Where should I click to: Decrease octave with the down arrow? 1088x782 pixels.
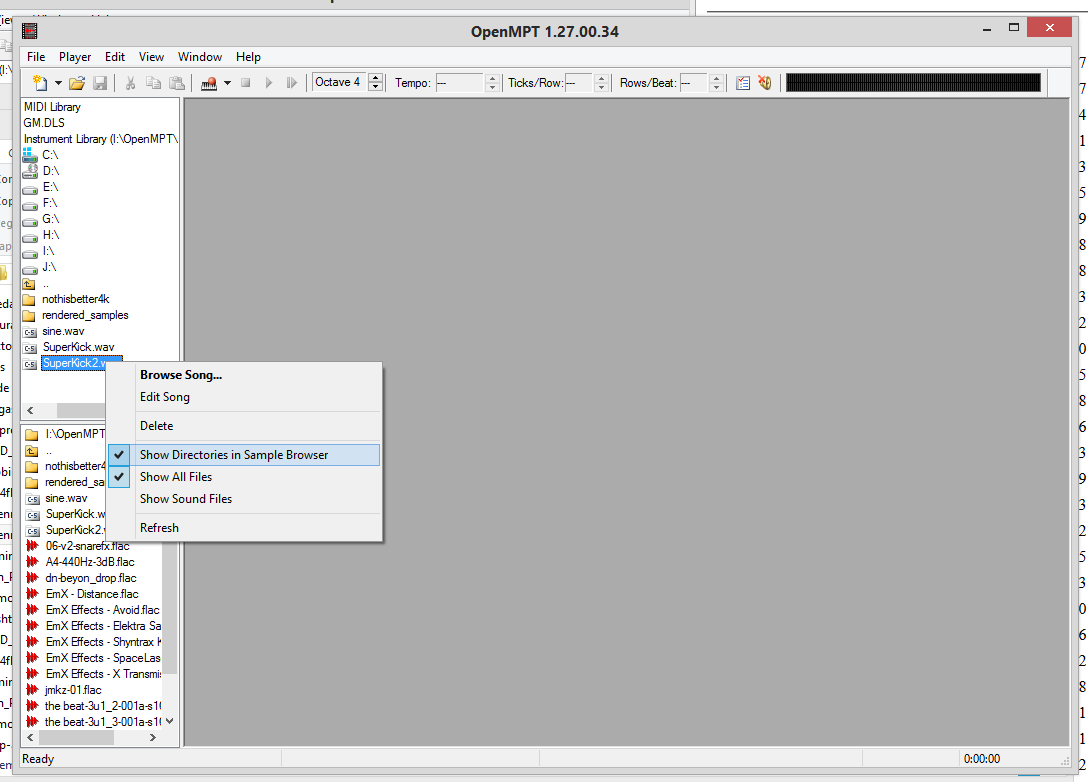click(375, 87)
